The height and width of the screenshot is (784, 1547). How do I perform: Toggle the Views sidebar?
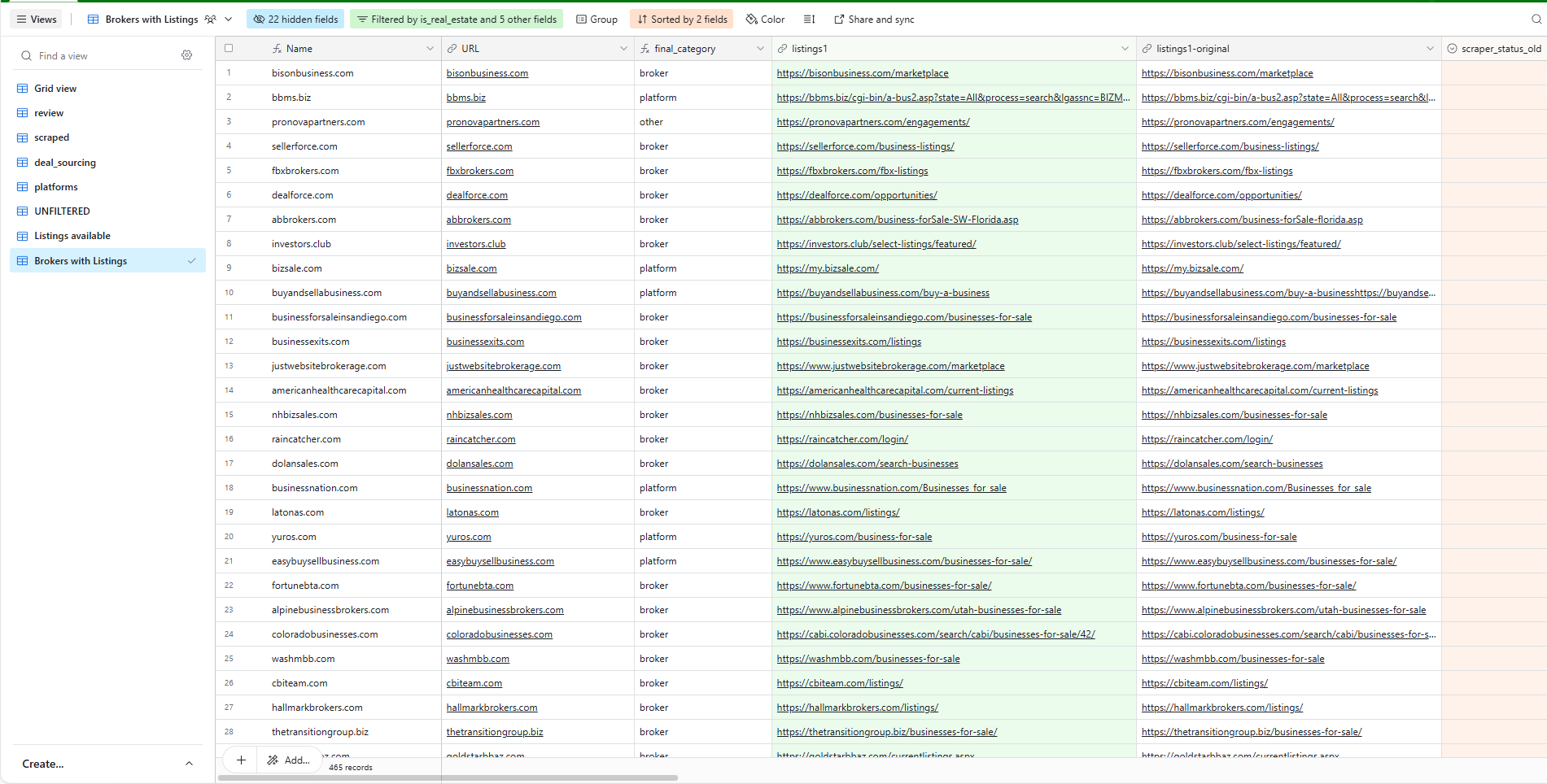[x=37, y=20]
